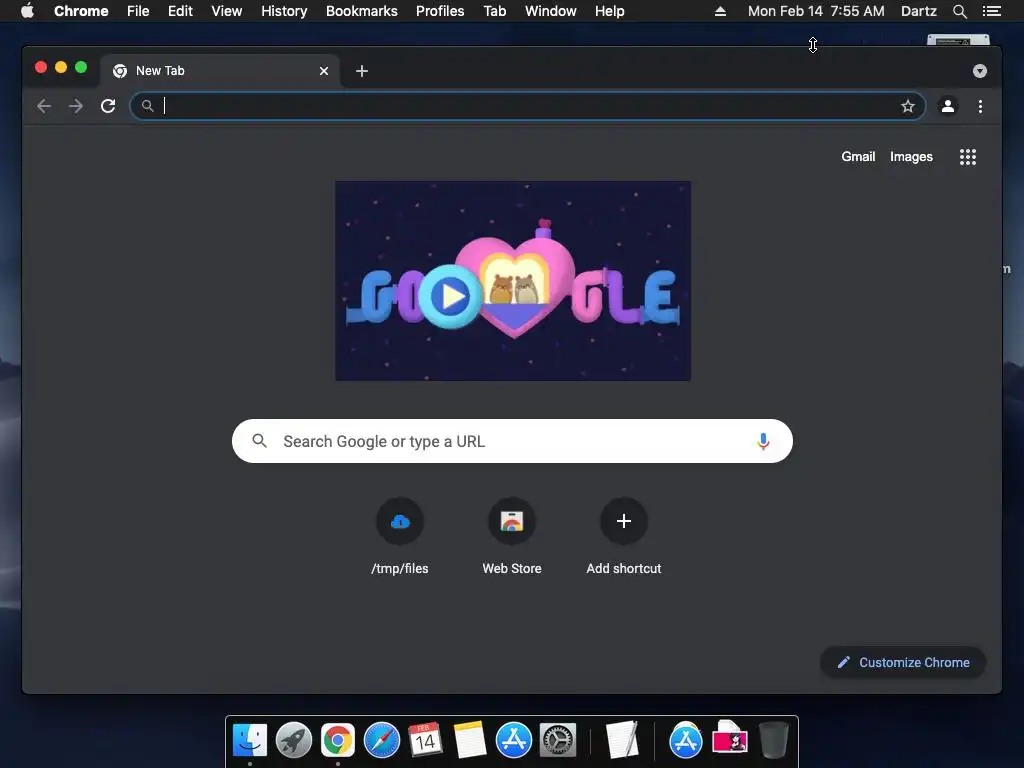1024x768 pixels.
Task: Click the back navigation arrow
Action: [44, 106]
